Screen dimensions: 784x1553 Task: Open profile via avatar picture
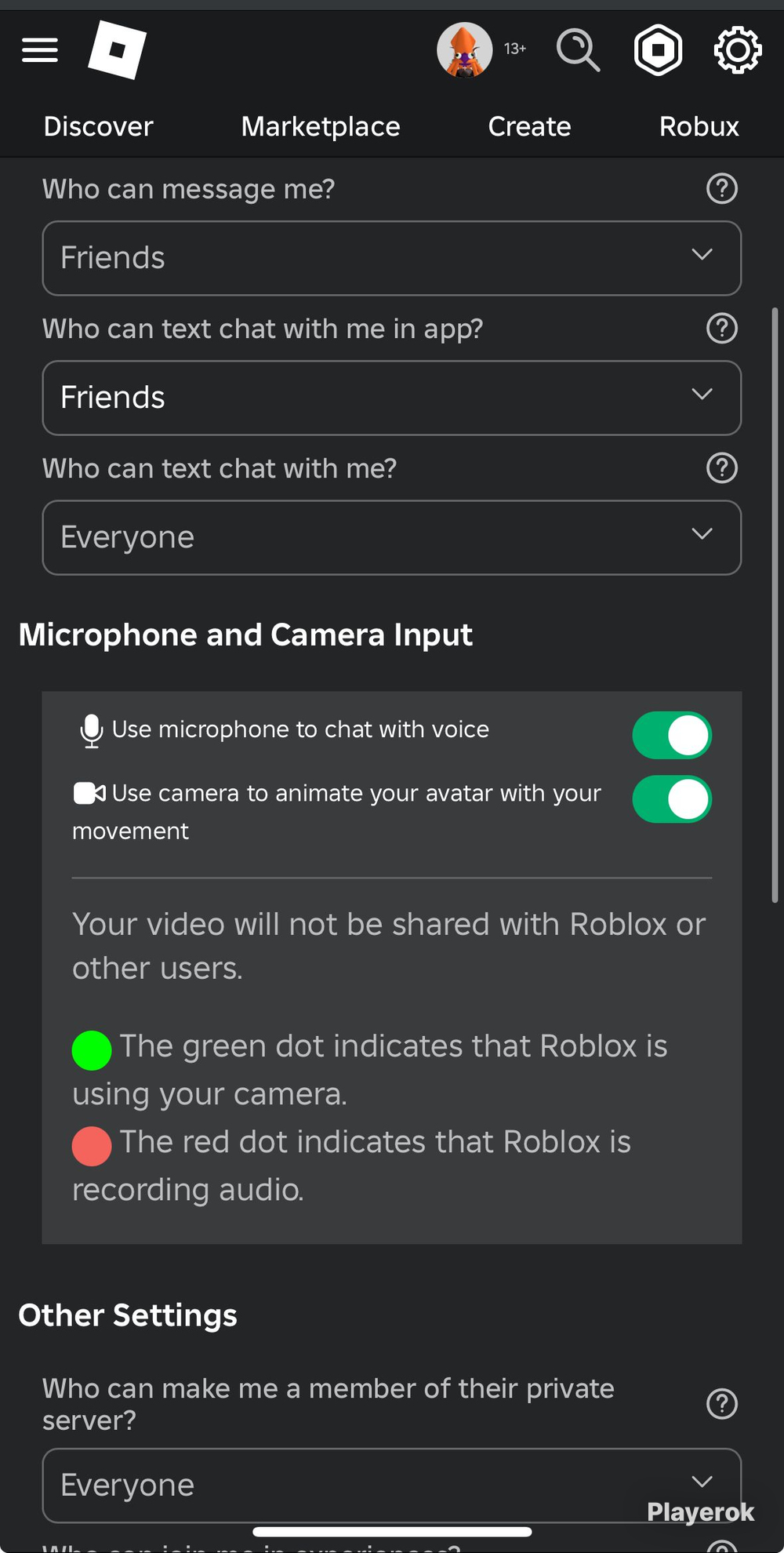point(464,49)
